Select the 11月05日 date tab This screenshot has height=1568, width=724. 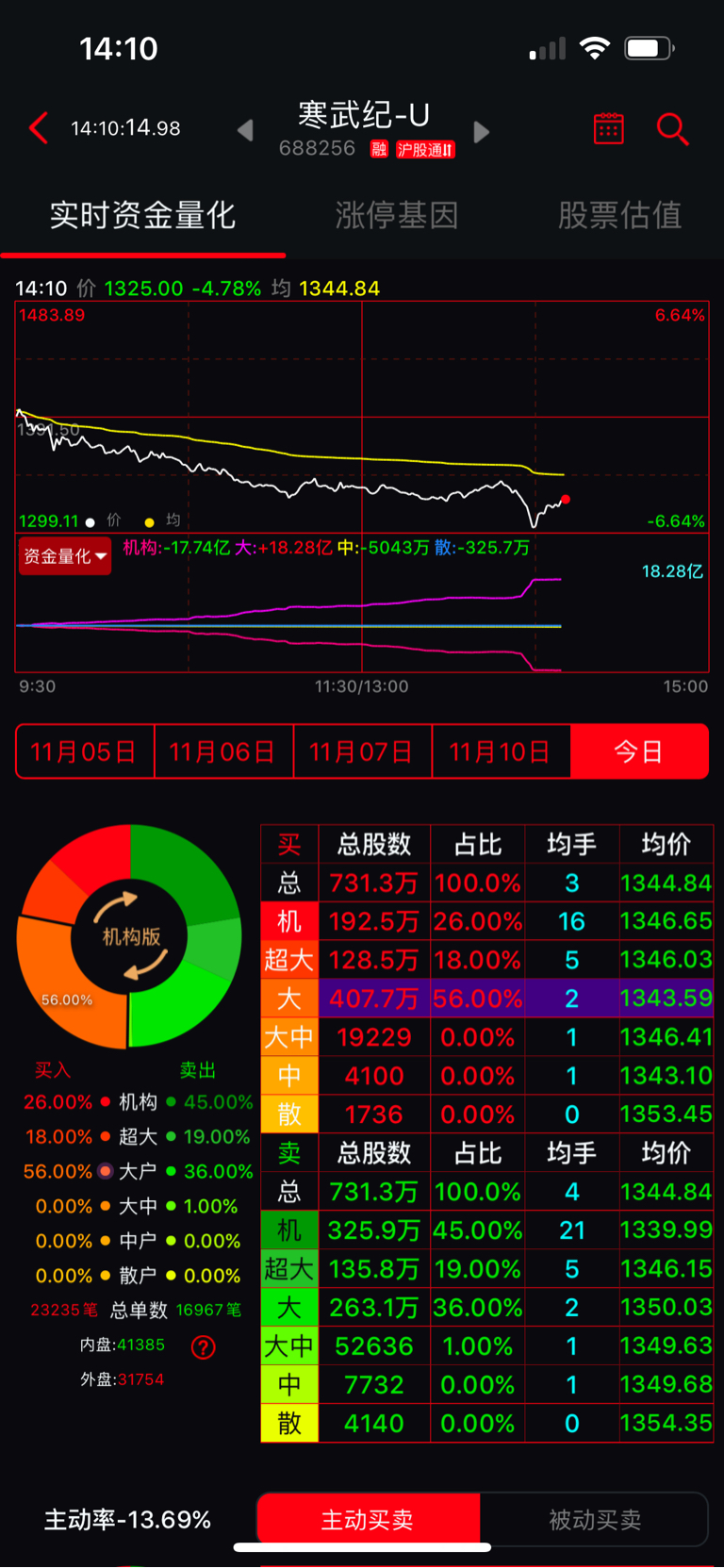coord(84,751)
